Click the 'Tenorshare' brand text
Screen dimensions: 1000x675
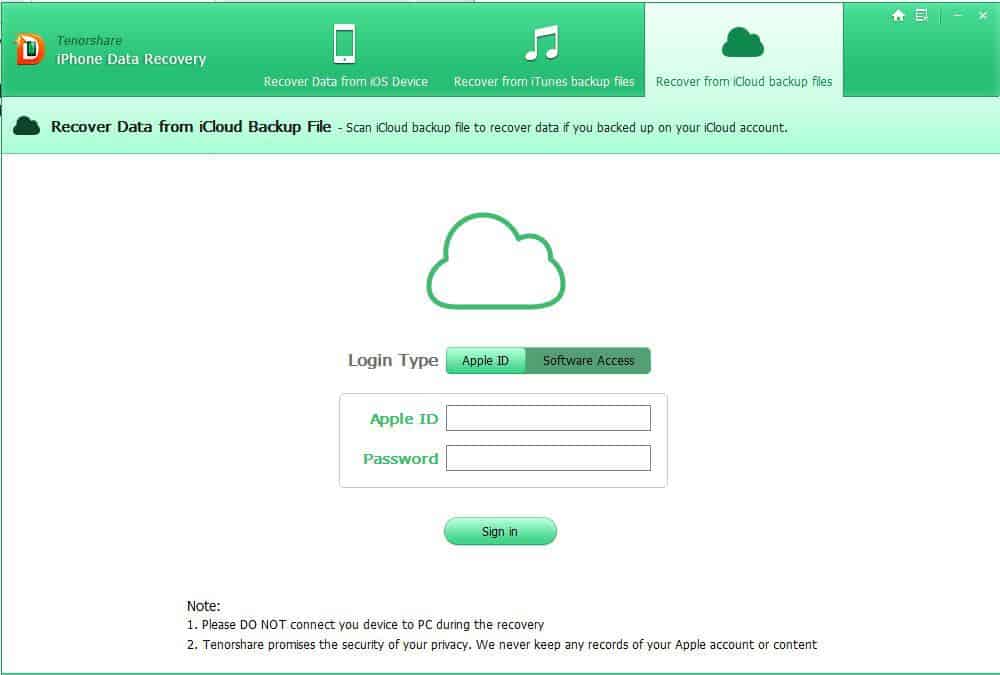(89, 40)
